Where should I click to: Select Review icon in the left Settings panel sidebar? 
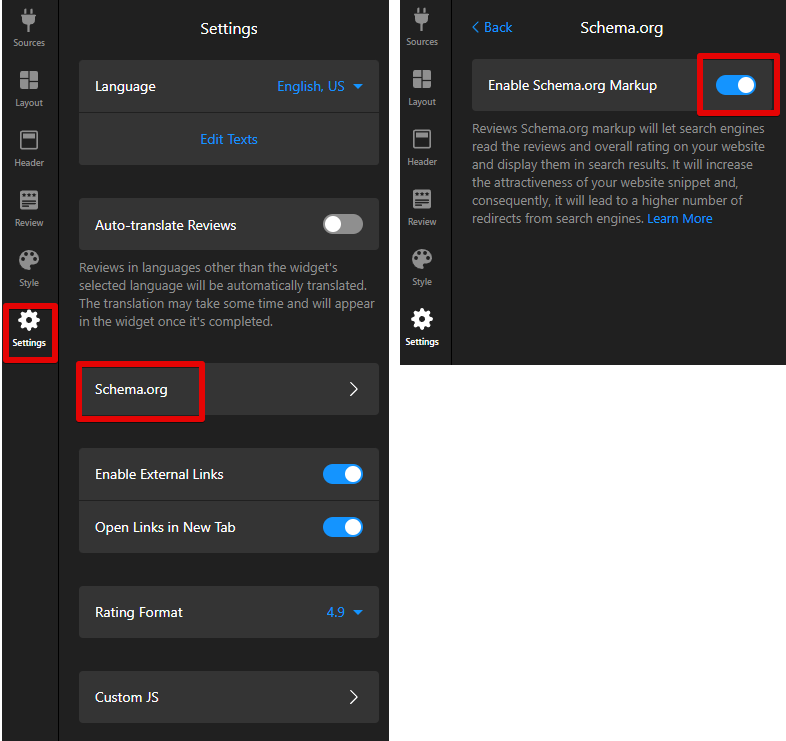[x=29, y=208]
